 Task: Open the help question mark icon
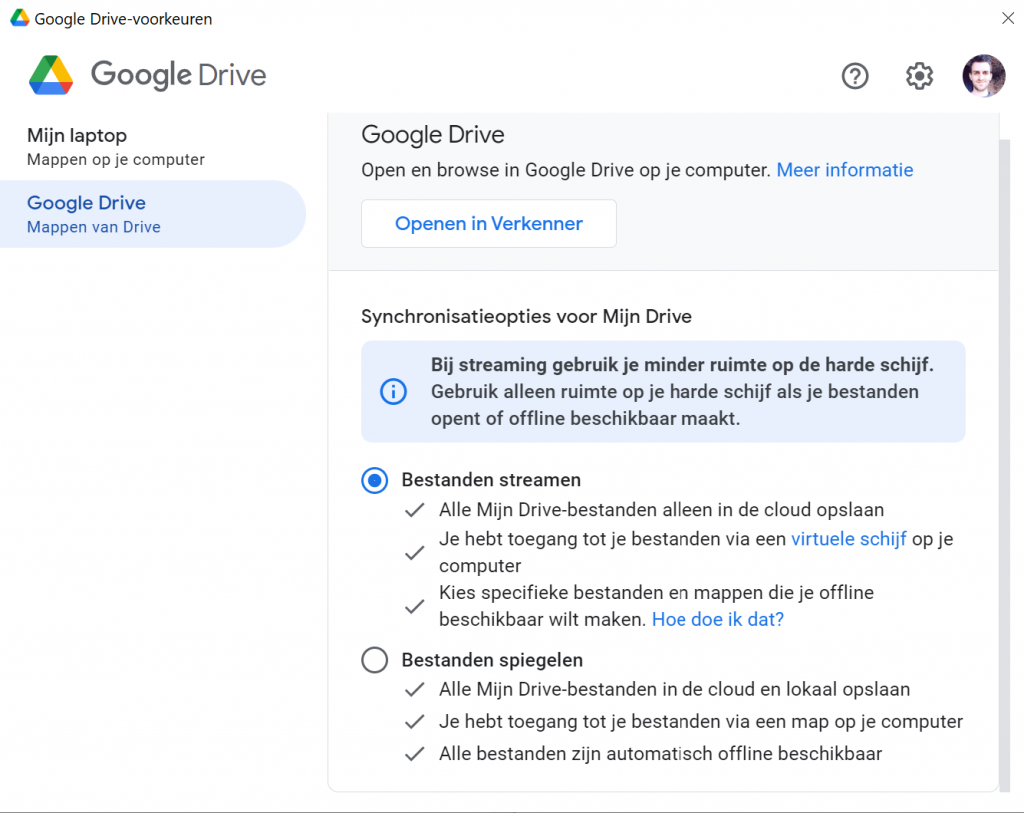(x=854, y=76)
